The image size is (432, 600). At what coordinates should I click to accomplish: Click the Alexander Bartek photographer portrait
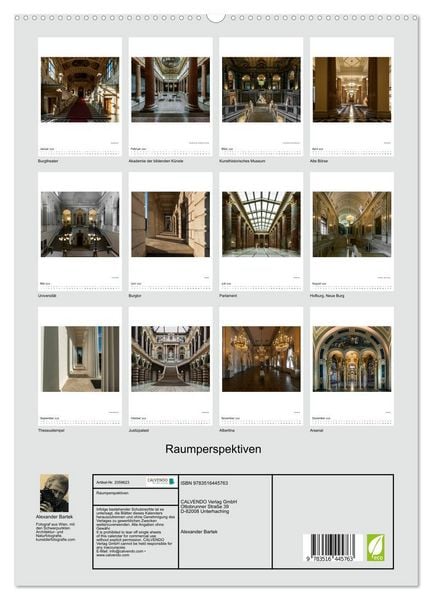pos(54,493)
